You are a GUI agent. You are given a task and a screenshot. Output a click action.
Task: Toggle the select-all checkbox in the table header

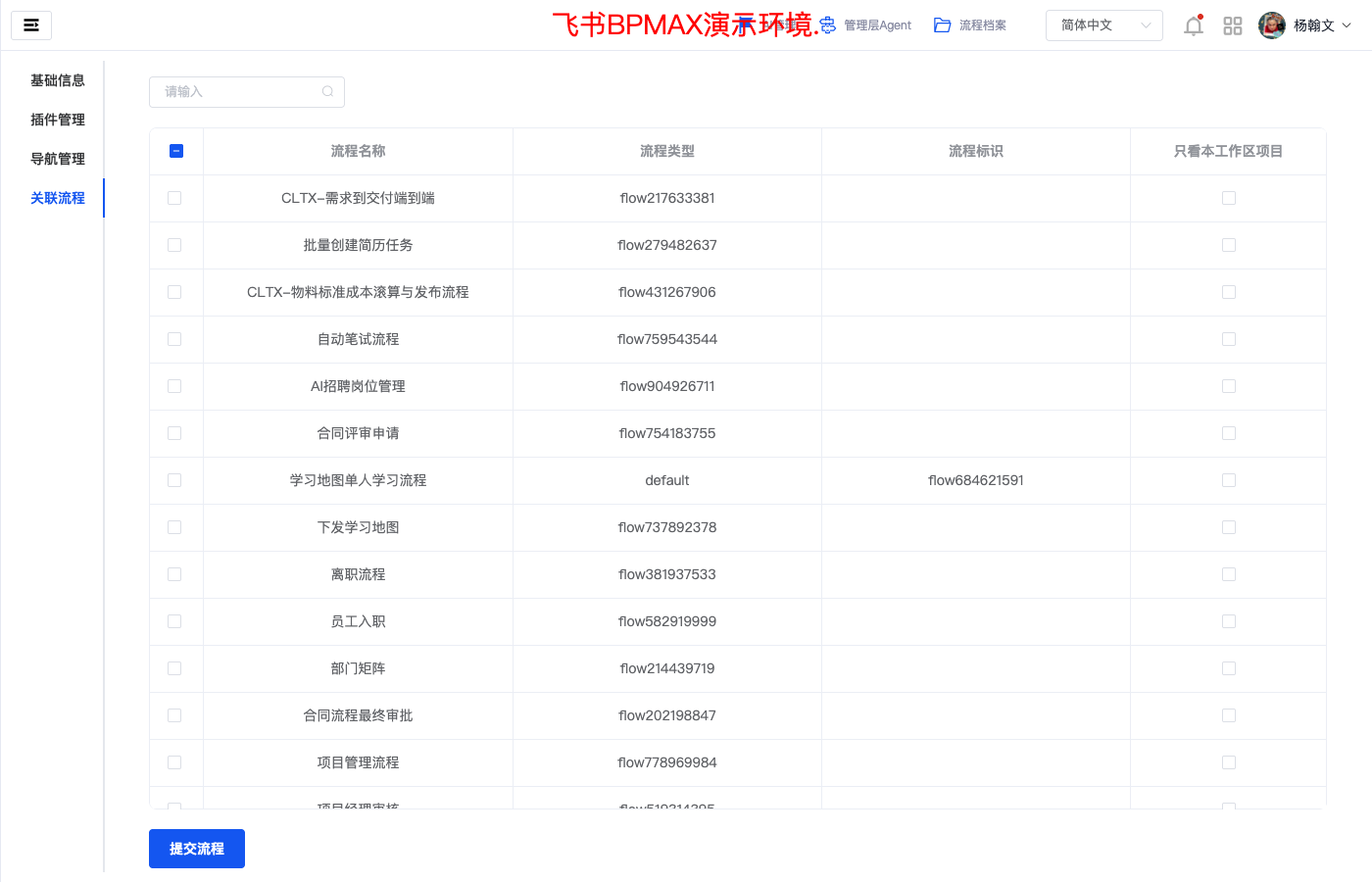pyautogui.click(x=176, y=151)
